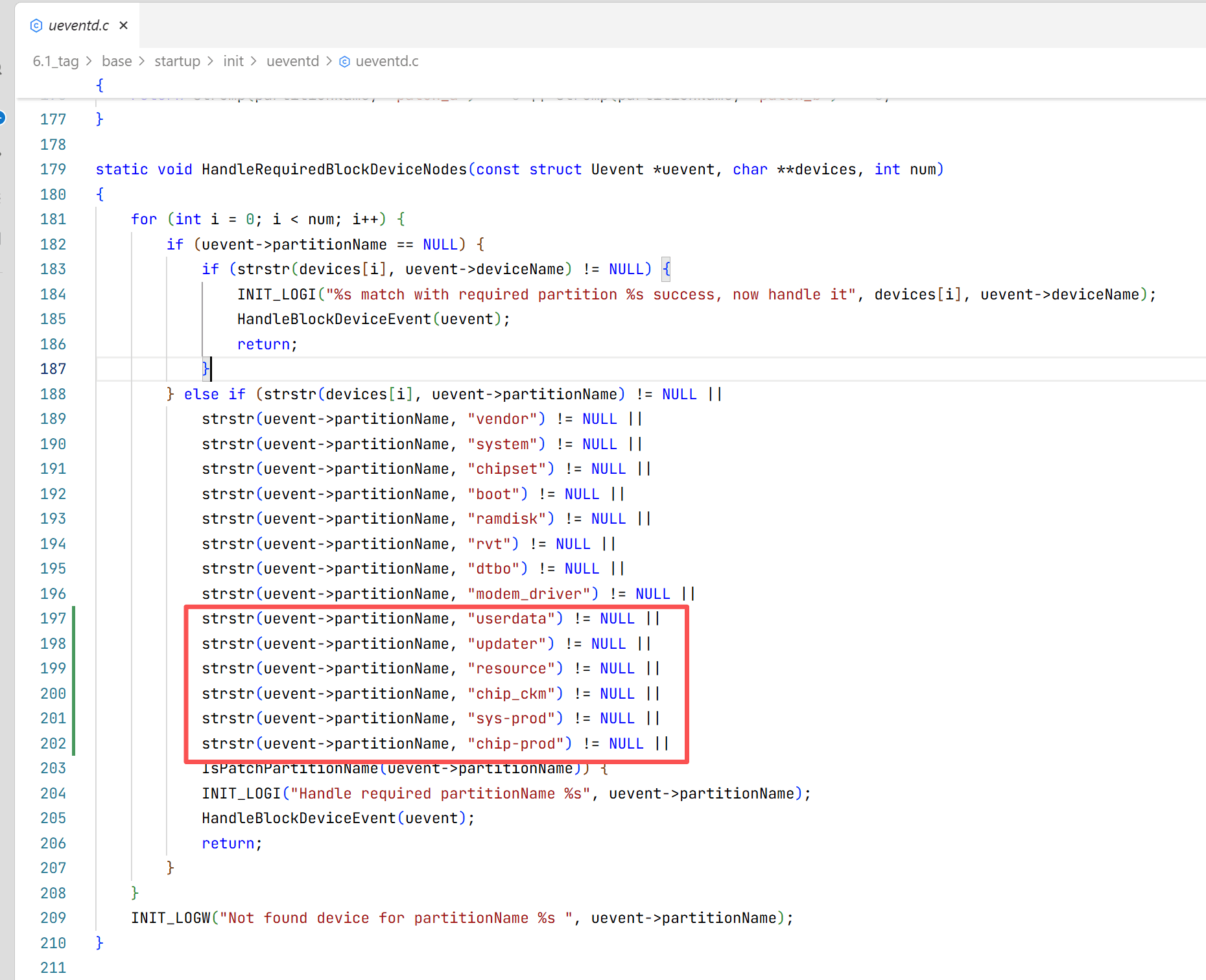This screenshot has height=980, width=1206.
Task: Click the "chip_ckm" string literal
Action: tap(512, 694)
